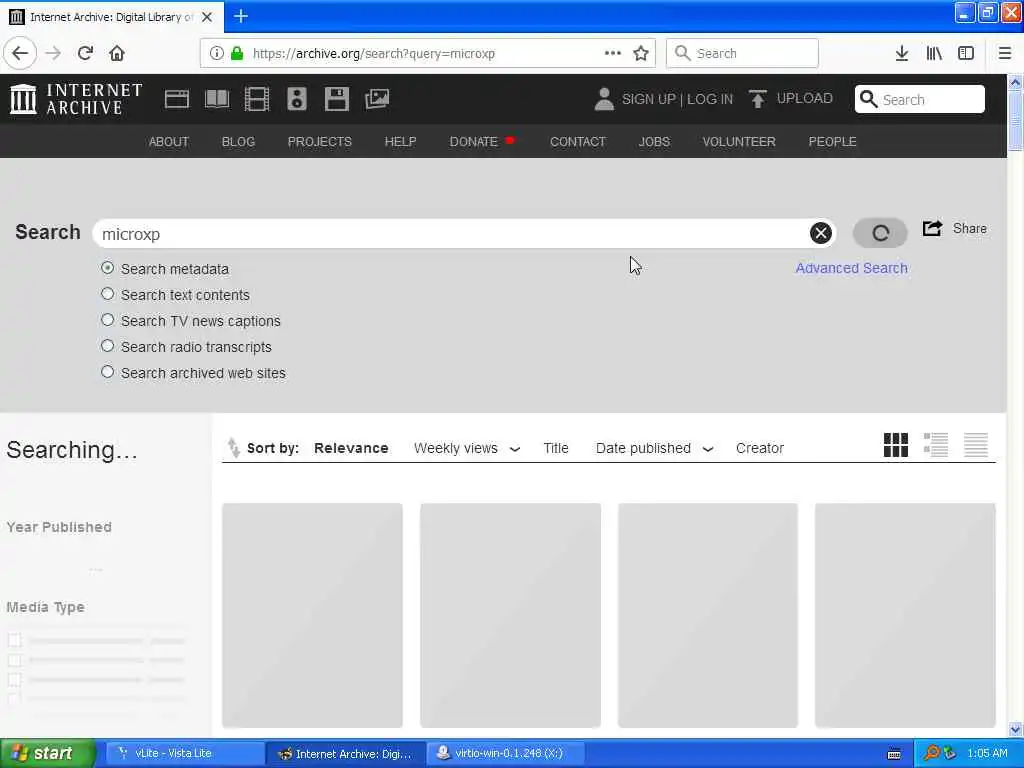The width and height of the screenshot is (1024, 768).
Task: Sort results by Title
Action: click(556, 448)
